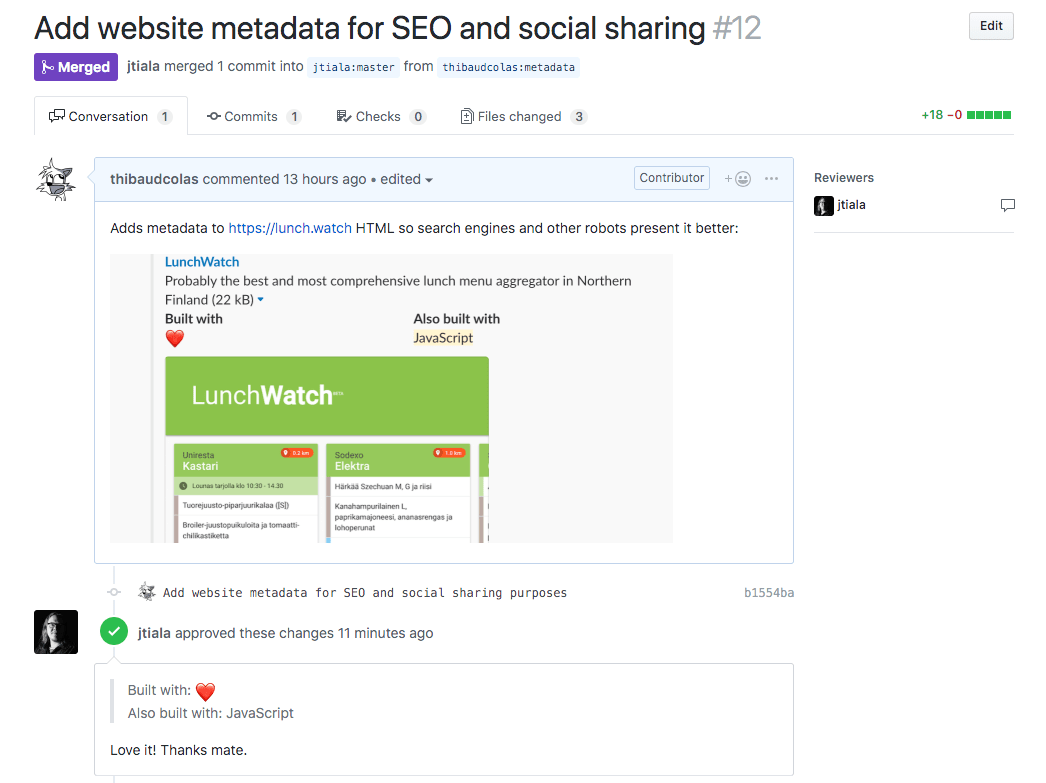The height and width of the screenshot is (783, 1046).
Task: Expand the edited history dropdown
Action: (x=406, y=179)
